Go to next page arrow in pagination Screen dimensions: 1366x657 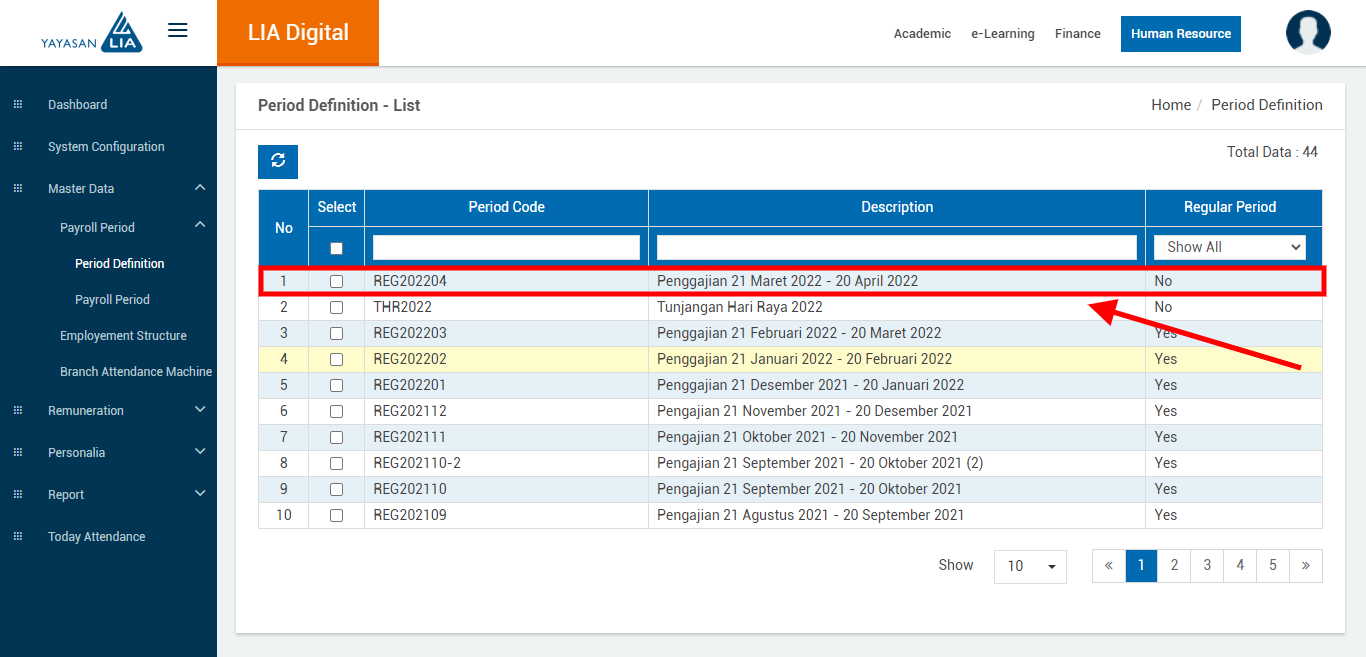tap(1305, 566)
